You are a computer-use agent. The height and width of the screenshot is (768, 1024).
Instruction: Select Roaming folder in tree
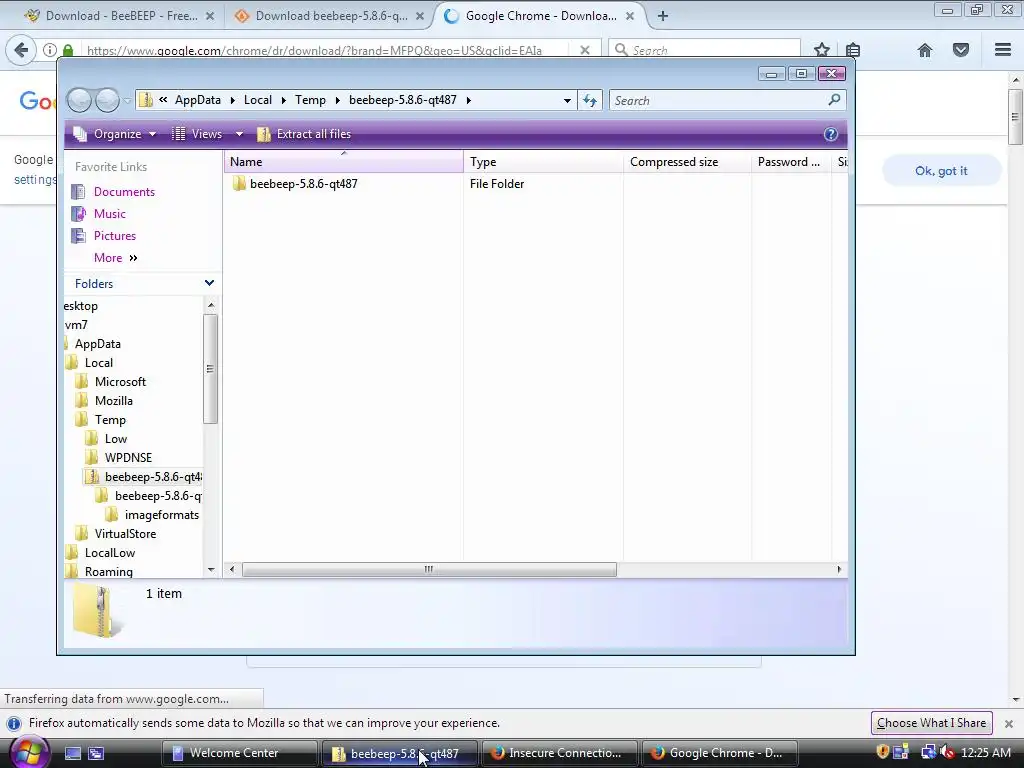click(x=108, y=571)
